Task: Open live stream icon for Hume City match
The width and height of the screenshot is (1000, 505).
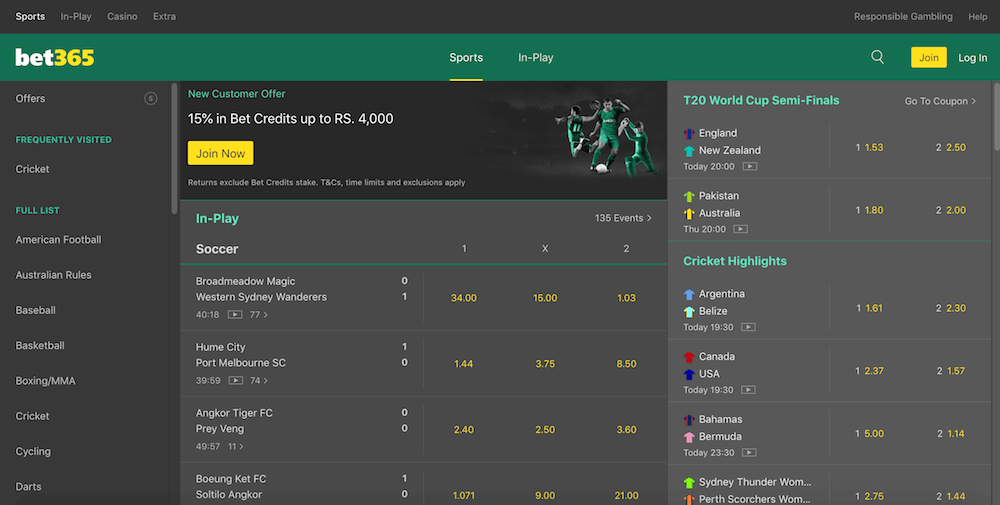Action: point(235,380)
